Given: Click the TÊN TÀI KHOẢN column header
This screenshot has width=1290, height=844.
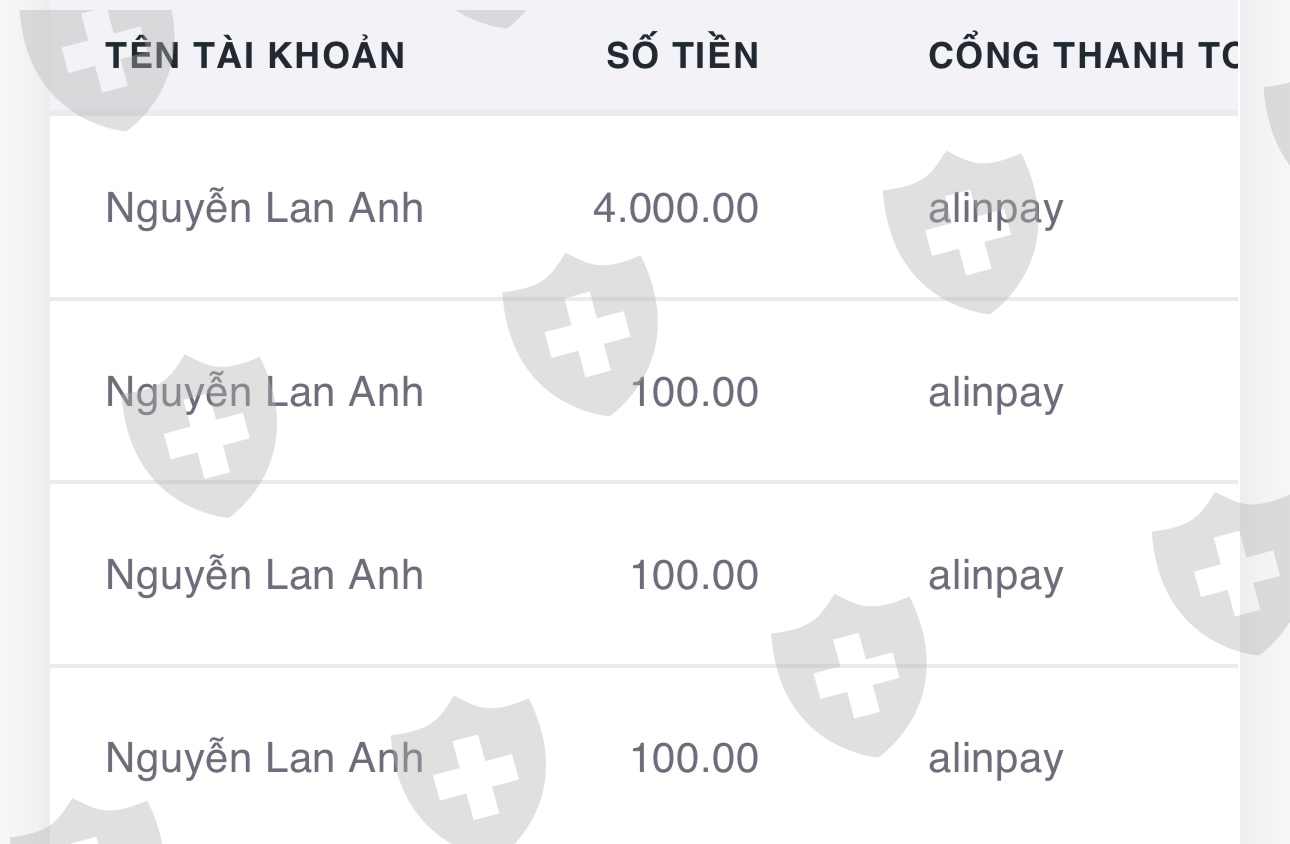Looking at the screenshot, I should (x=255, y=56).
